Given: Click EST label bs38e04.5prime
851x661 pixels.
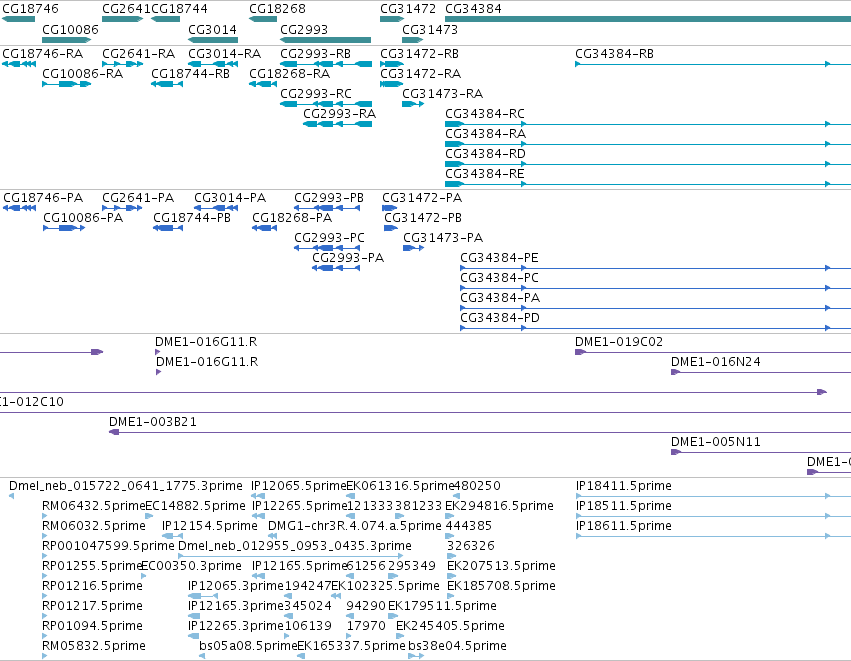Looking at the screenshot, I should pyautogui.click(x=457, y=647).
